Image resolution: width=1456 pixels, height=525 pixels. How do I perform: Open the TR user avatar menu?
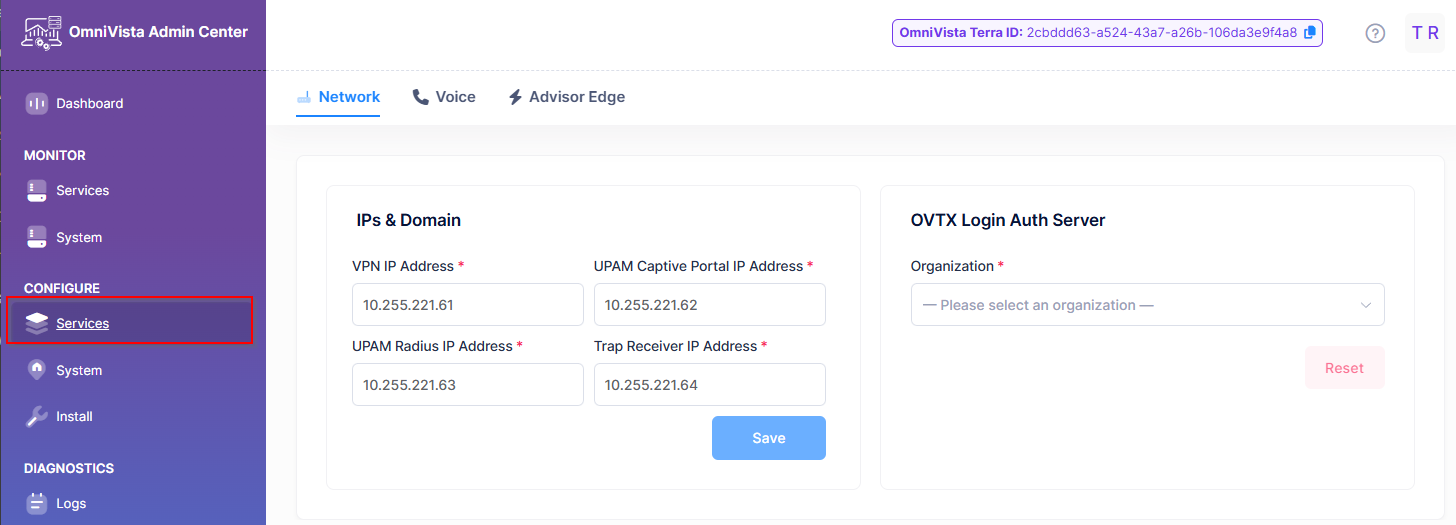pyautogui.click(x=1425, y=33)
